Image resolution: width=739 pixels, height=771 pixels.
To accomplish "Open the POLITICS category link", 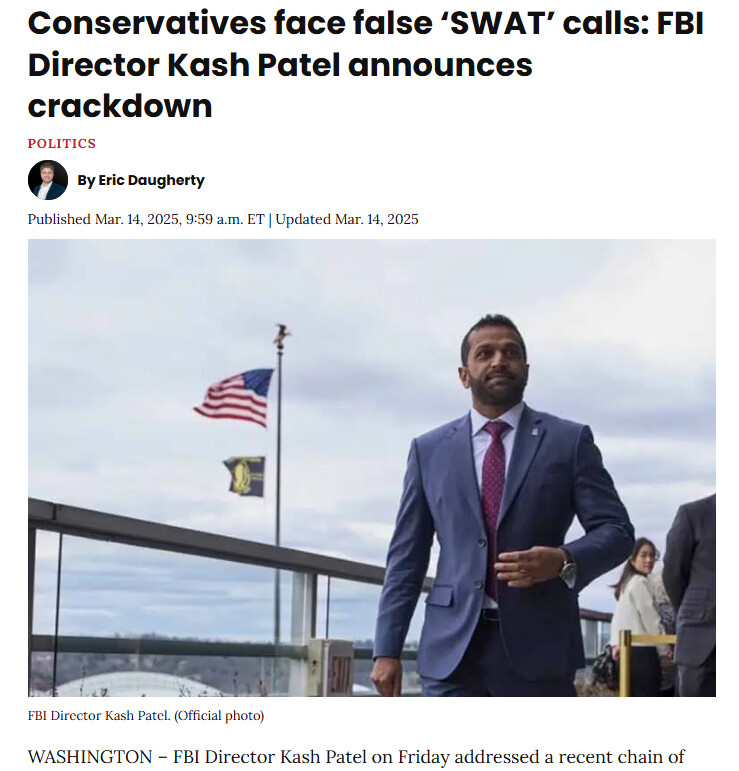I will tap(62, 143).
